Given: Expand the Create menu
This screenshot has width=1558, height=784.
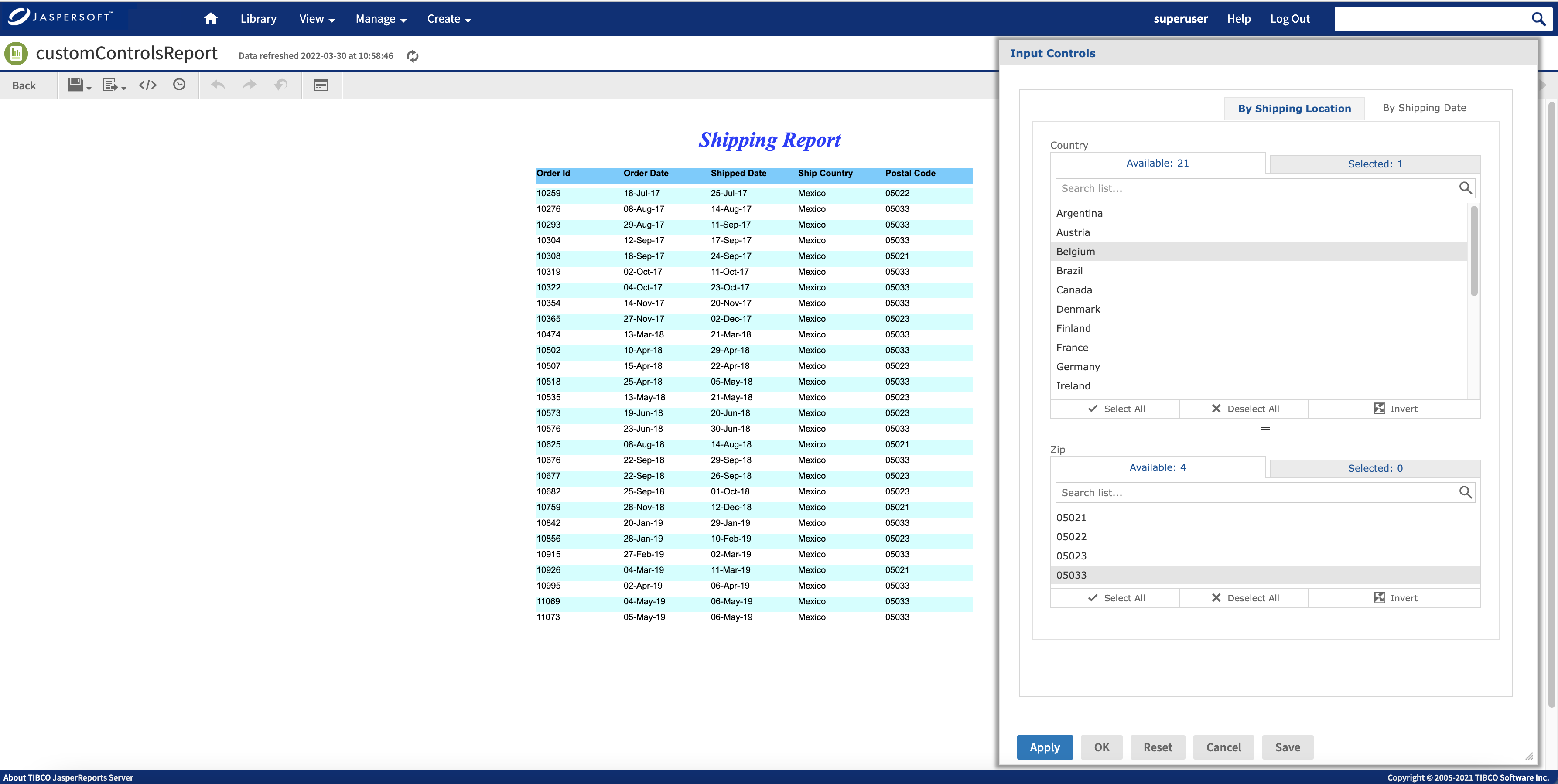Looking at the screenshot, I should pyautogui.click(x=449, y=19).
